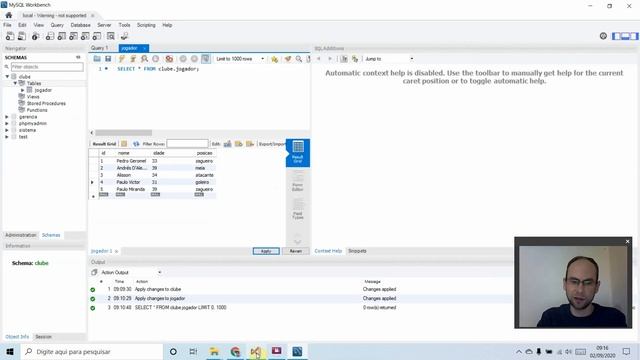Image resolution: width=640 pixels, height=360 pixels.
Task: Open the File menu
Action: [7, 25]
